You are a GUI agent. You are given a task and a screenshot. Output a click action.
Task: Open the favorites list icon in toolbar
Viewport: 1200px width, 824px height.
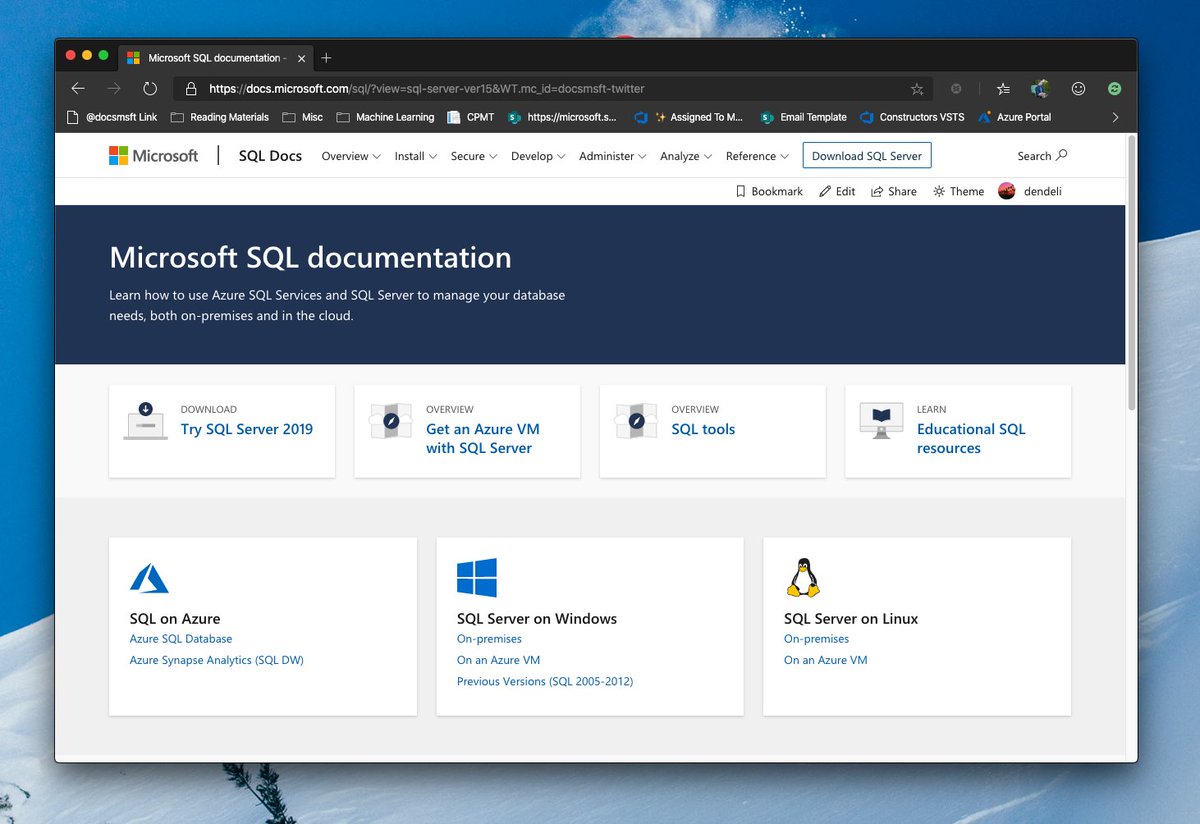coord(1003,88)
